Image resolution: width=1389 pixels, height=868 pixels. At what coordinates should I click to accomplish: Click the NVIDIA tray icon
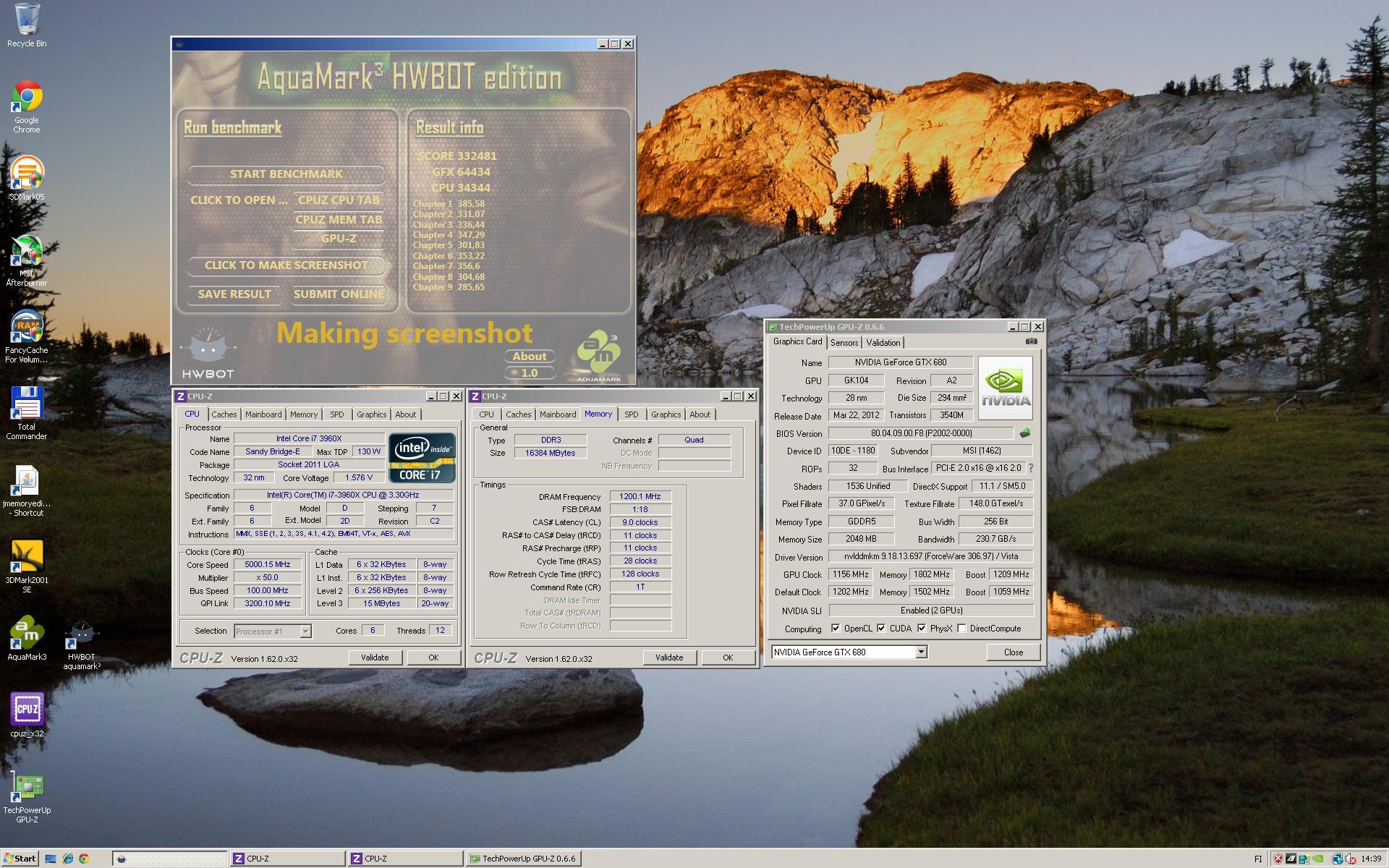click(1318, 859)
